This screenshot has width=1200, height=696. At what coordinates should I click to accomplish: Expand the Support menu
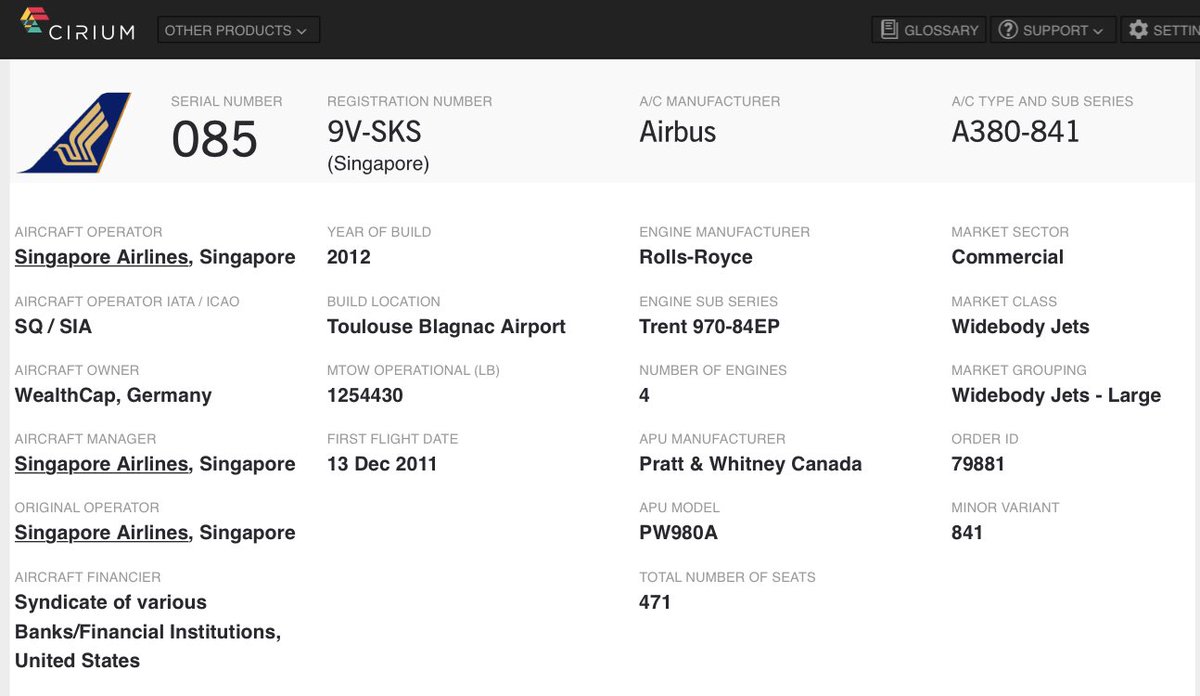click(1053, 30)
